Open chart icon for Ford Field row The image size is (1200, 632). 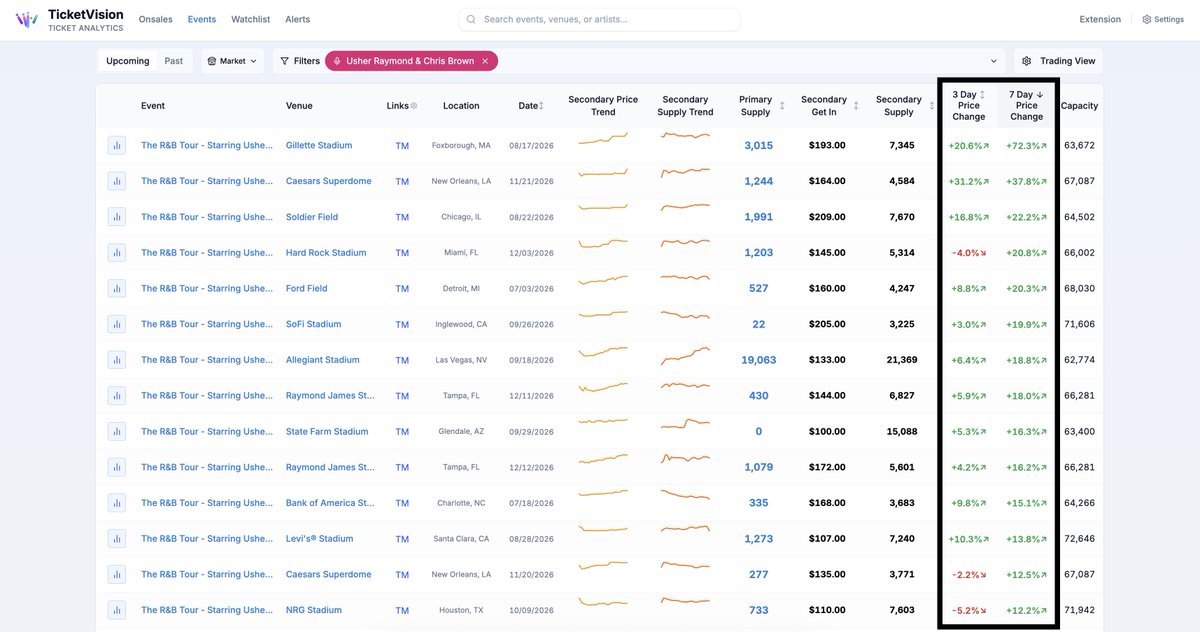click(x=117, y=288)
